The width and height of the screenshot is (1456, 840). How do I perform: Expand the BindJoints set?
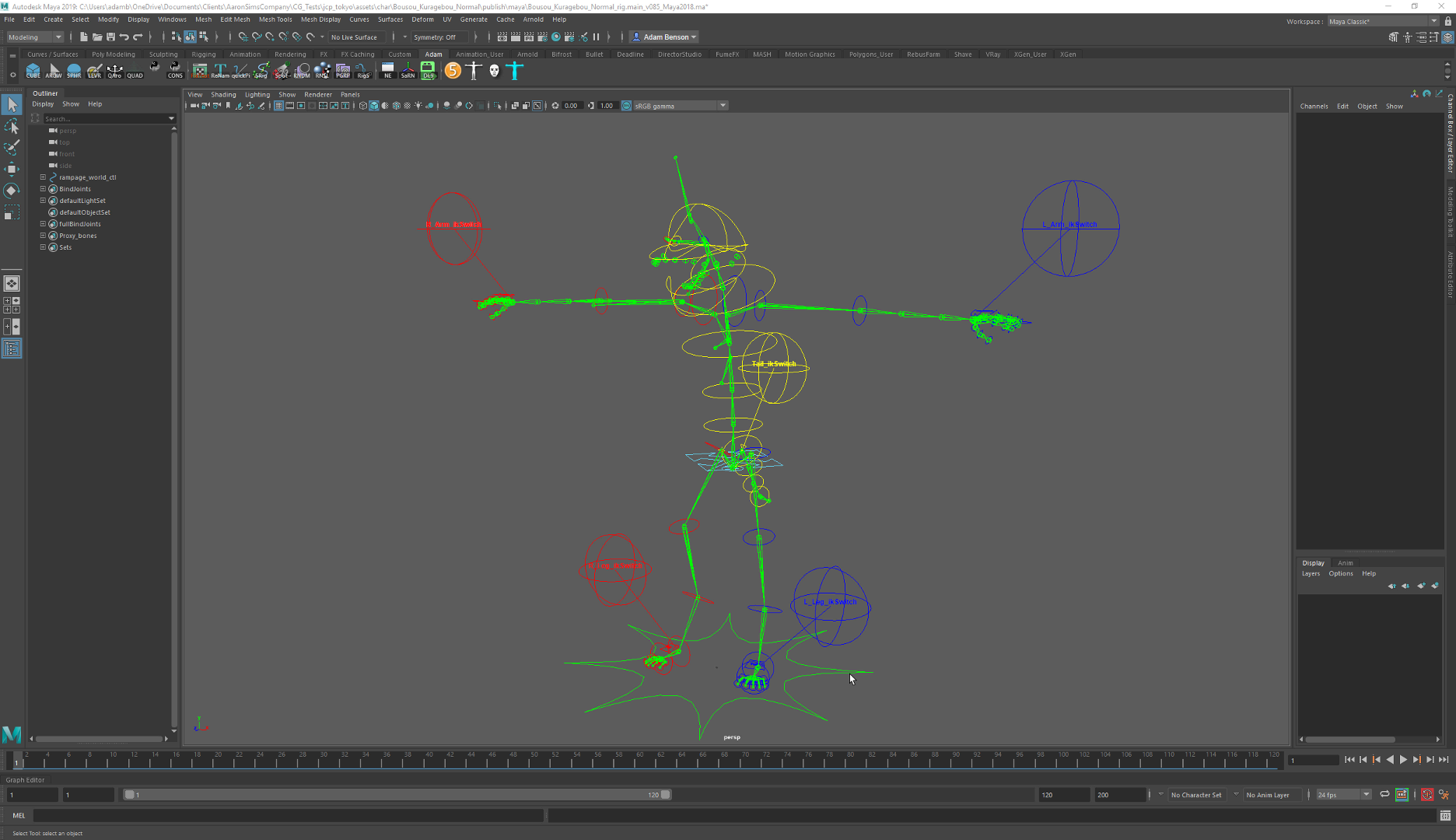[43, 189]
